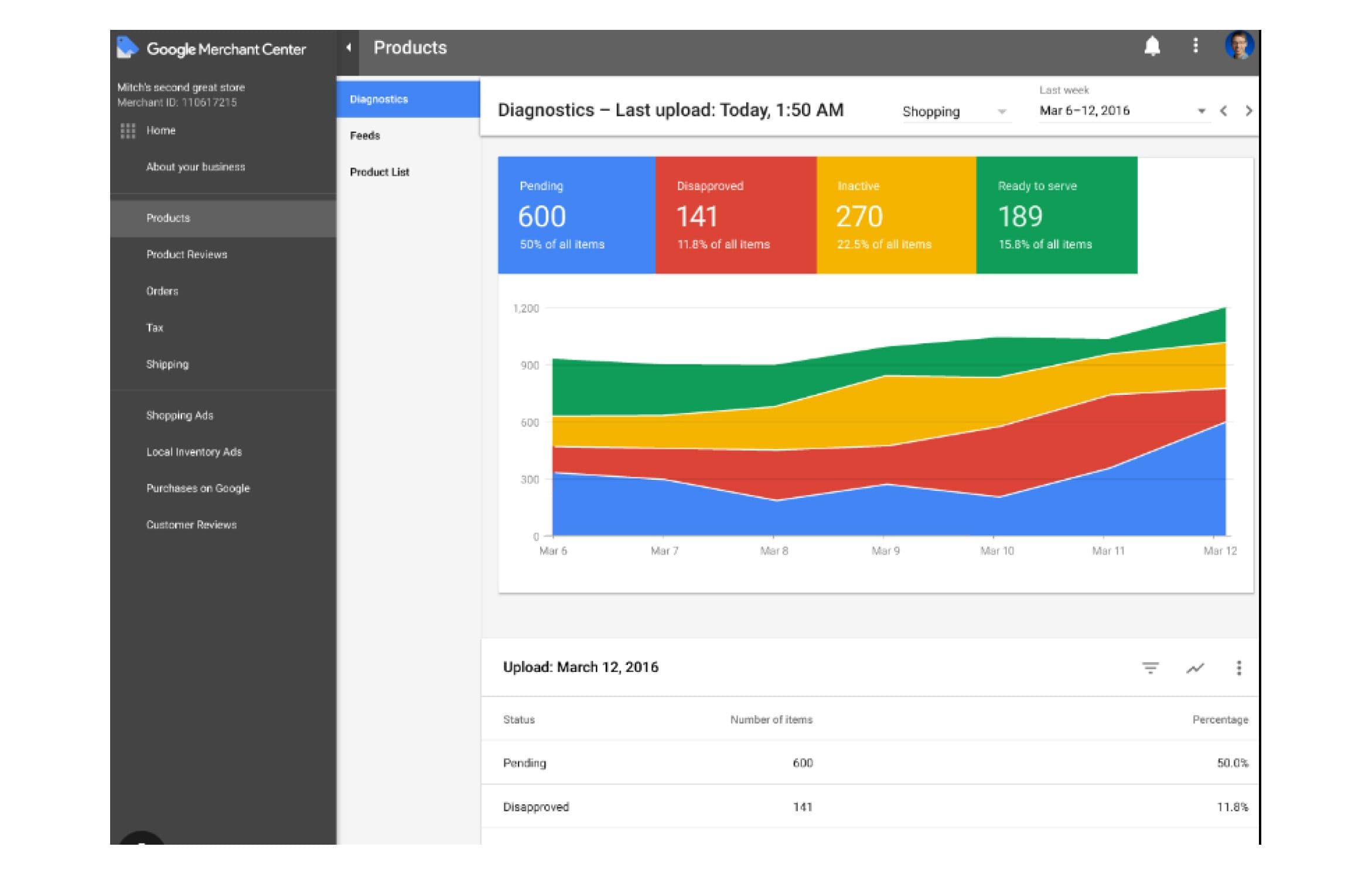The image size is (1372, 874).
Task: Click the Products page title in header
Action: coord(410,47)
